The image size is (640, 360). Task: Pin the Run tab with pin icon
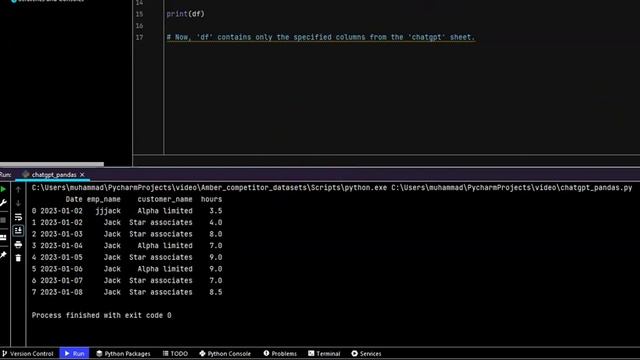[x=3, y=255]
